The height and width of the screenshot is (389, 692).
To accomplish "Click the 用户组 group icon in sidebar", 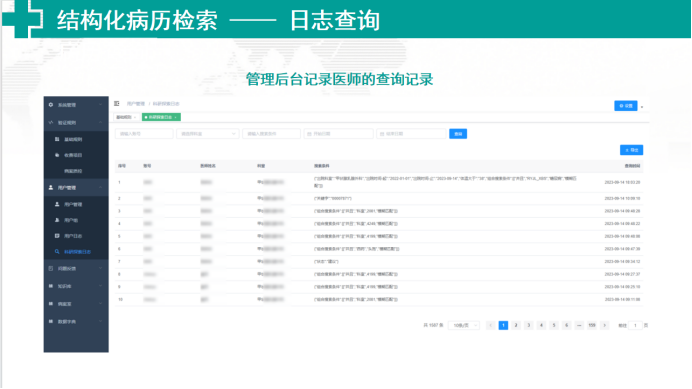I will coord(57,220).
